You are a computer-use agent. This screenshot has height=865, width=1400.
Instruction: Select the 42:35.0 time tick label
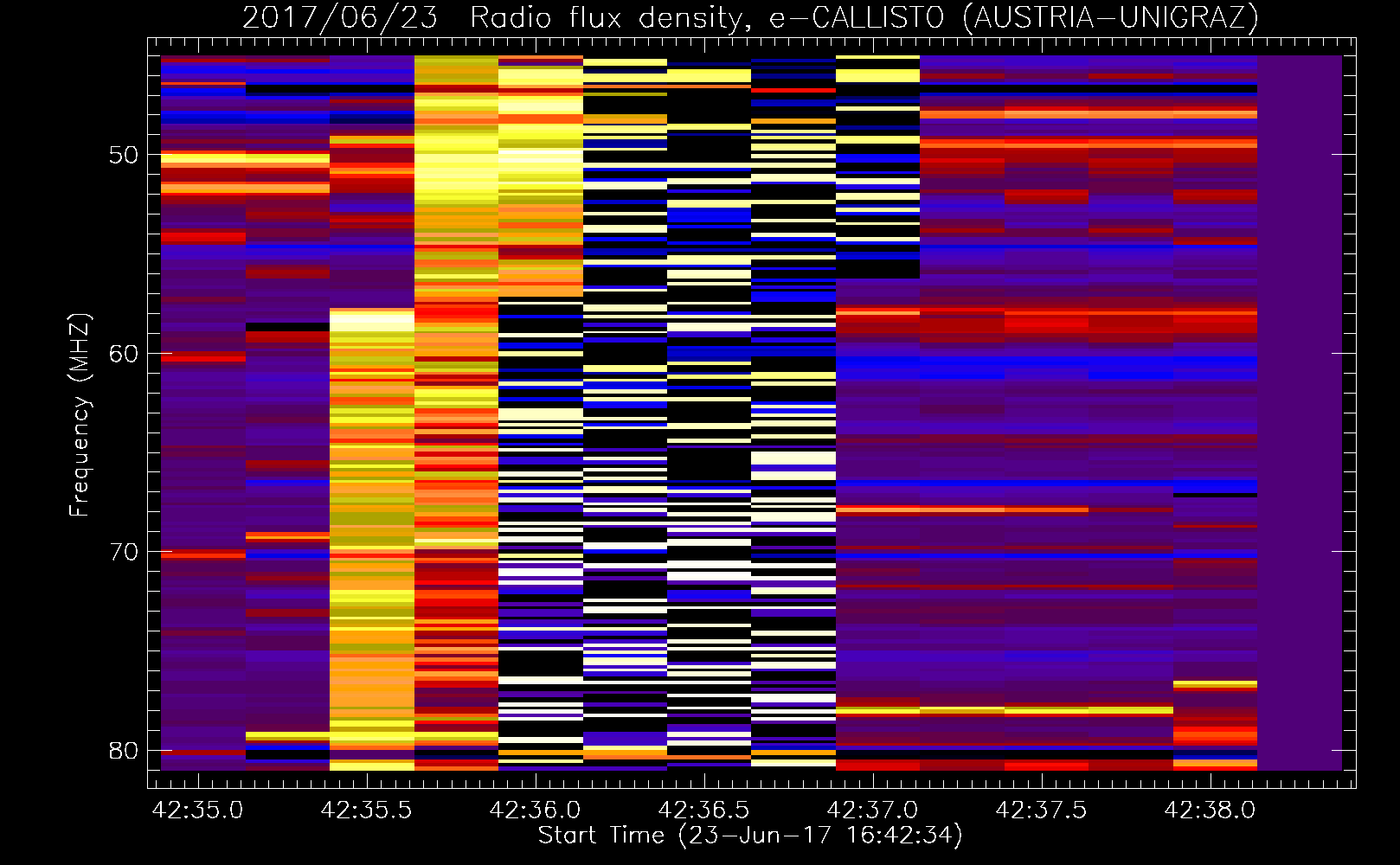(x=198, y=810)
